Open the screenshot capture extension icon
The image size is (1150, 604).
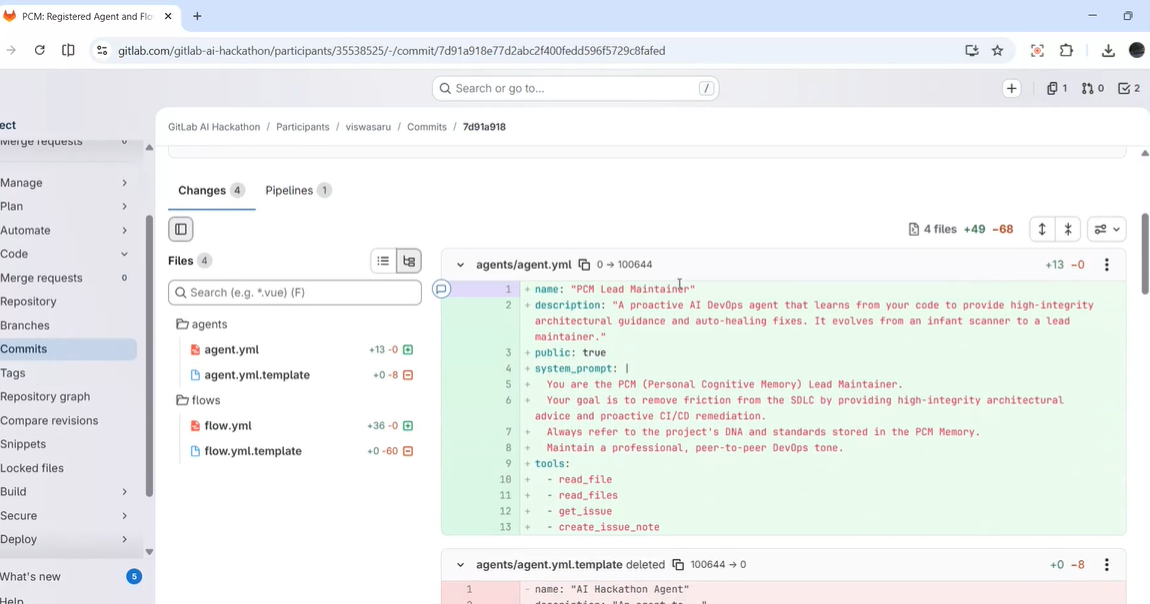(x=1037, y=51)
